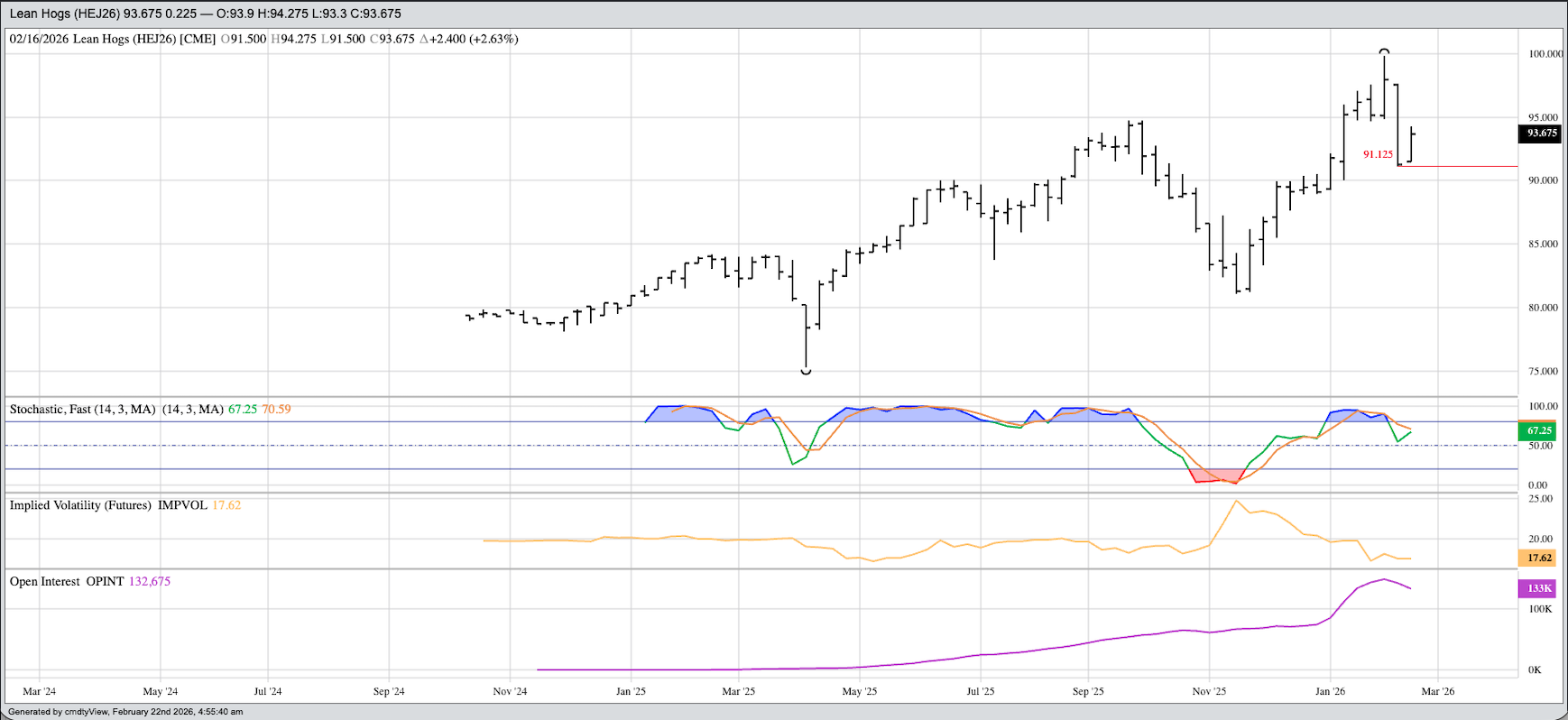Select the Jan '26 label on time axis
Screen dimensions: 1568x720
pyautogui.click(x=1330, y=692)
